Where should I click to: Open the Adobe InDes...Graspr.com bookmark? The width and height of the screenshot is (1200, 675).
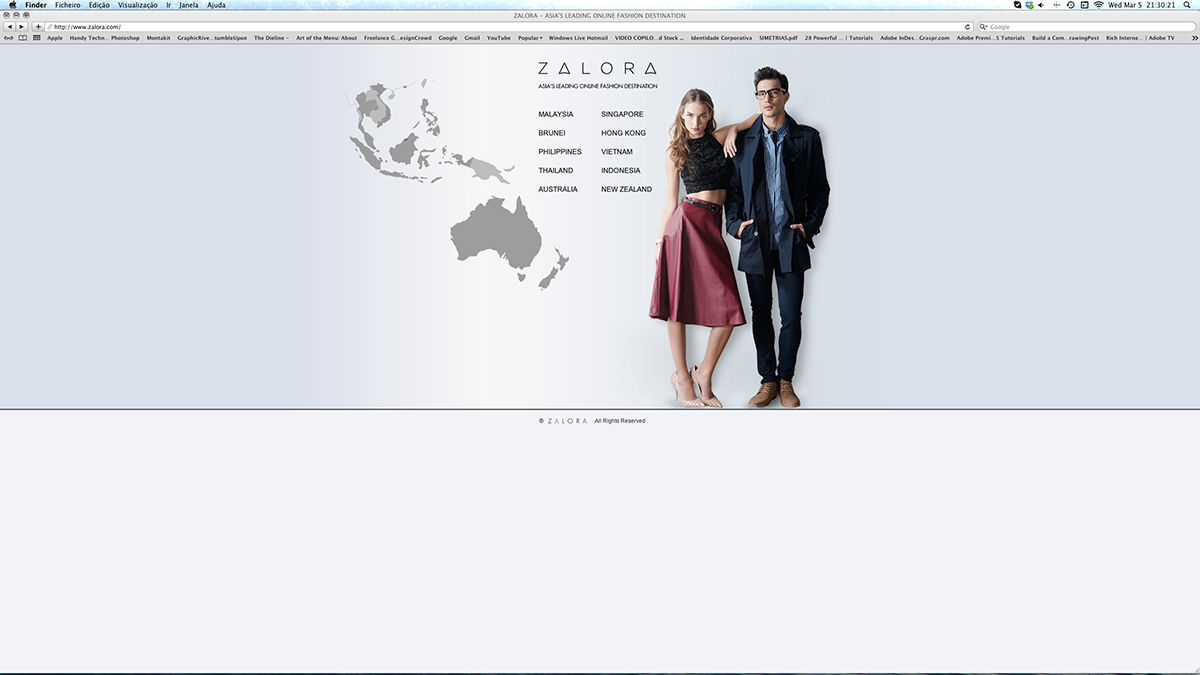click(915, 38)
